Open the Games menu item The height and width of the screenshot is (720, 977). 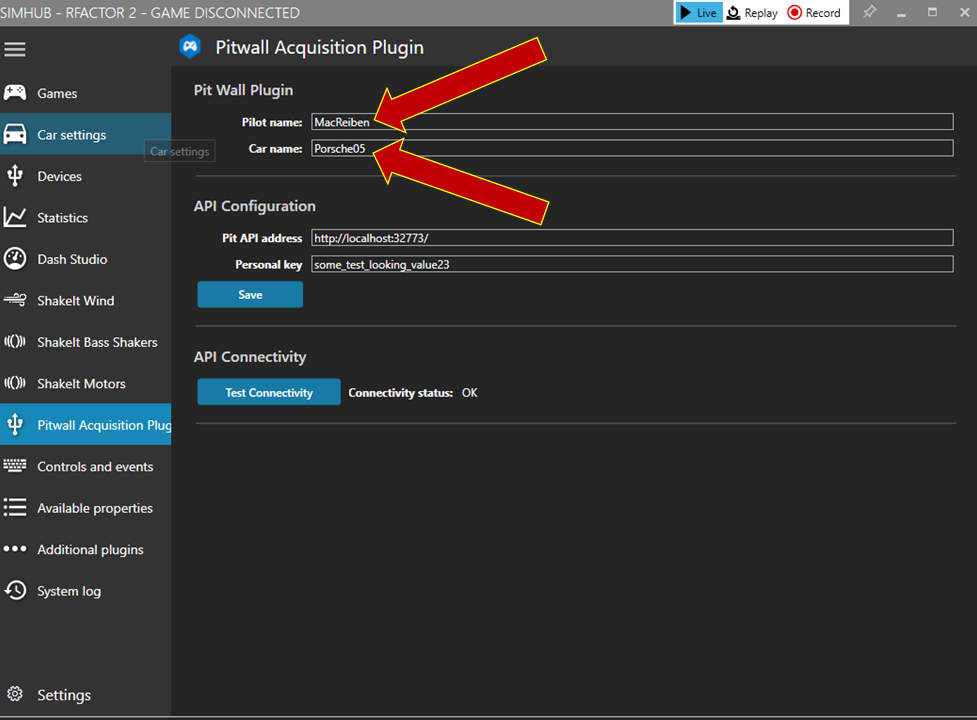(85, 93)
